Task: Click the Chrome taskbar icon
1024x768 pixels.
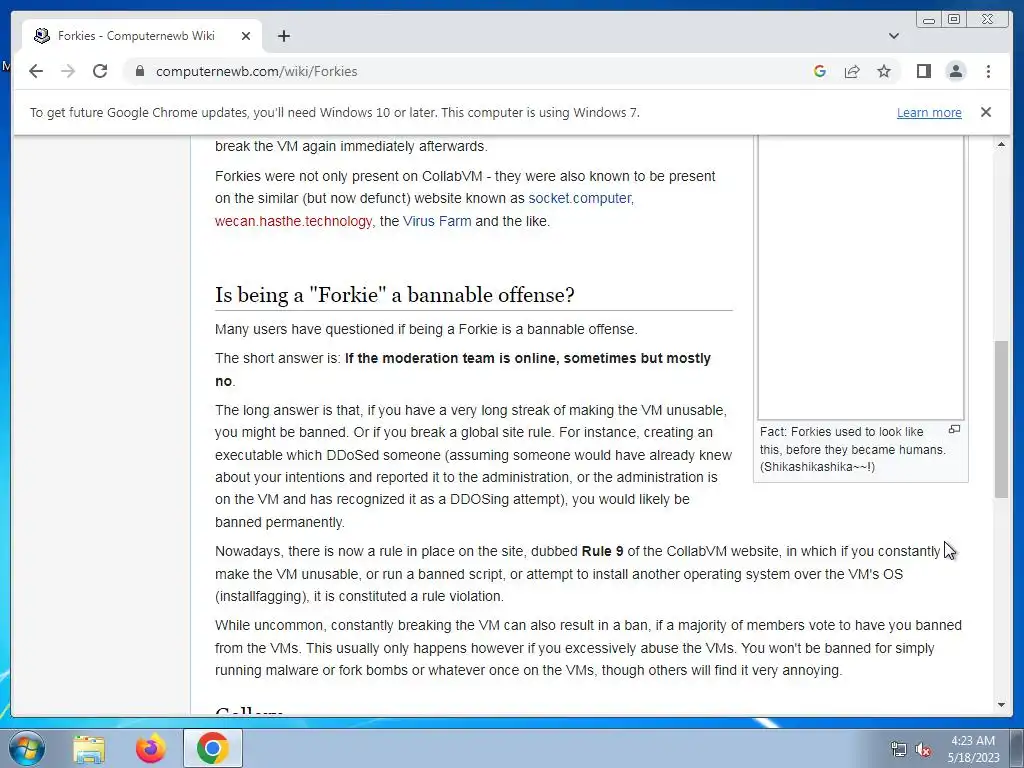Action: point(212,748)
